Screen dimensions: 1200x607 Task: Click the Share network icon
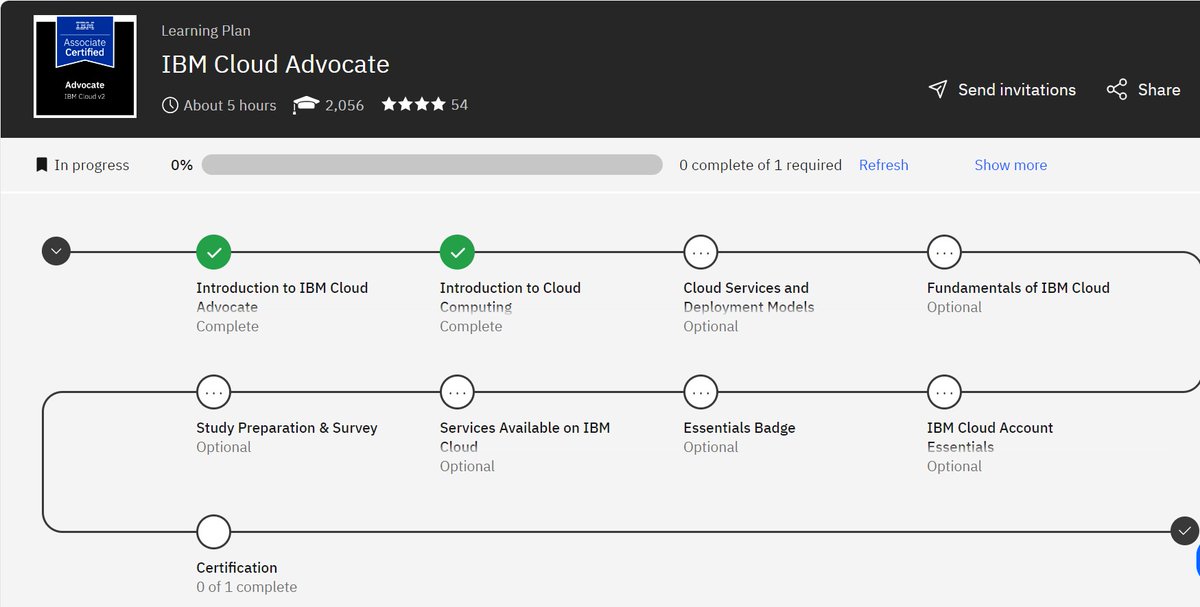tap(1117, 89)
